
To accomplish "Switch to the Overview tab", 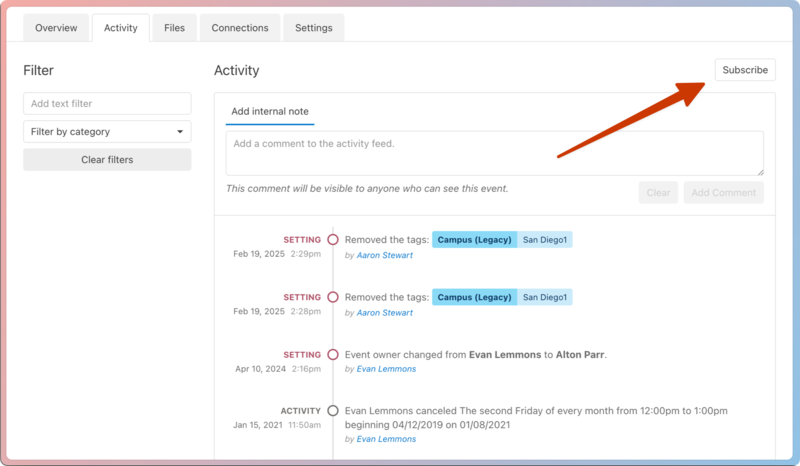I will coord(56,28).
